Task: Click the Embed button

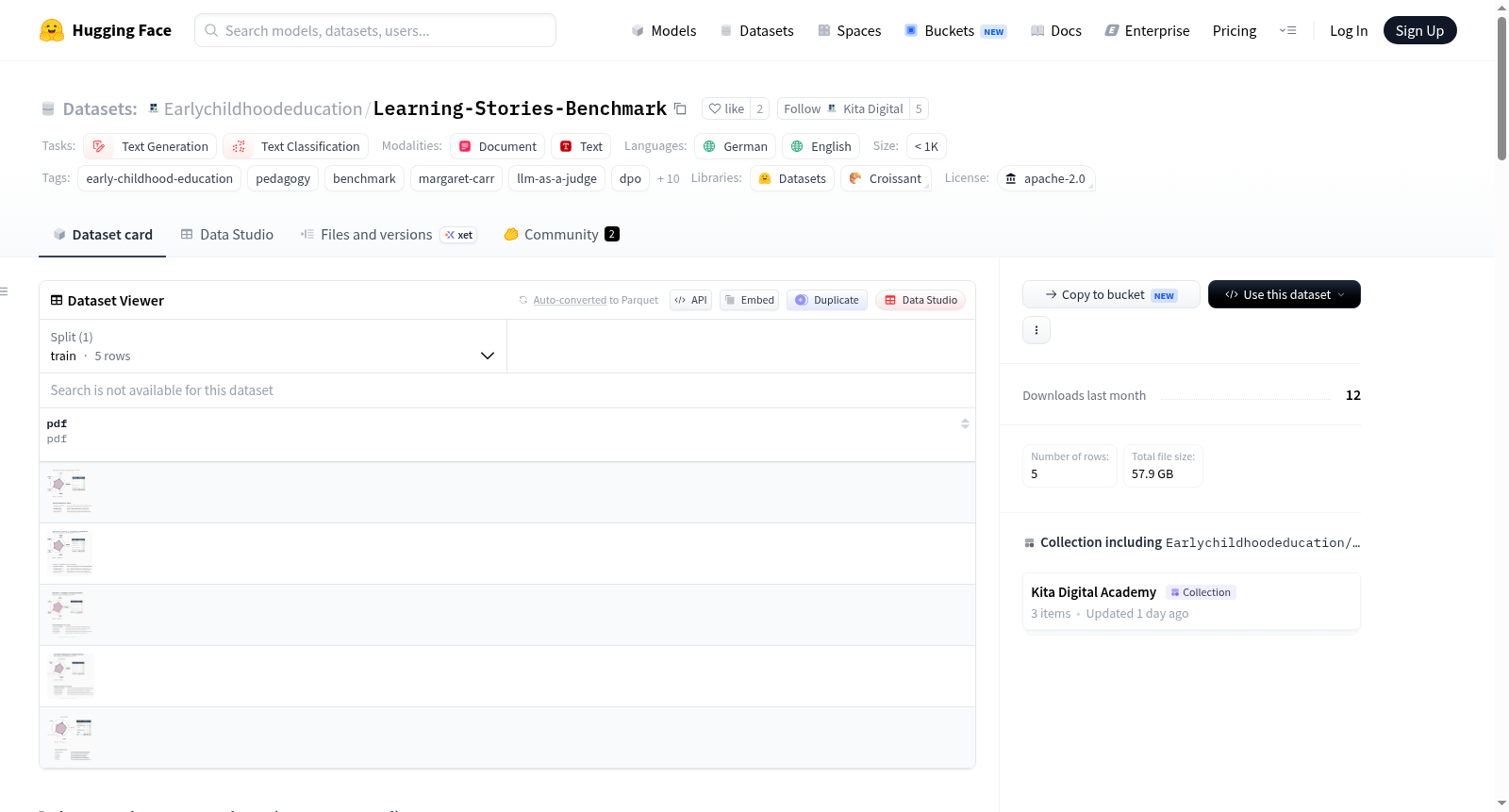Action: [x=750, y=300]
